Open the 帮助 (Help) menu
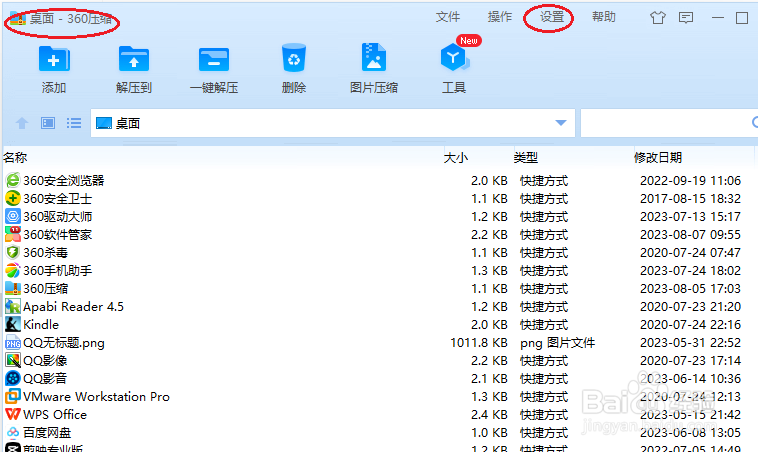The height and width of the screenshot is (452, 758). (x=604, y=17)
